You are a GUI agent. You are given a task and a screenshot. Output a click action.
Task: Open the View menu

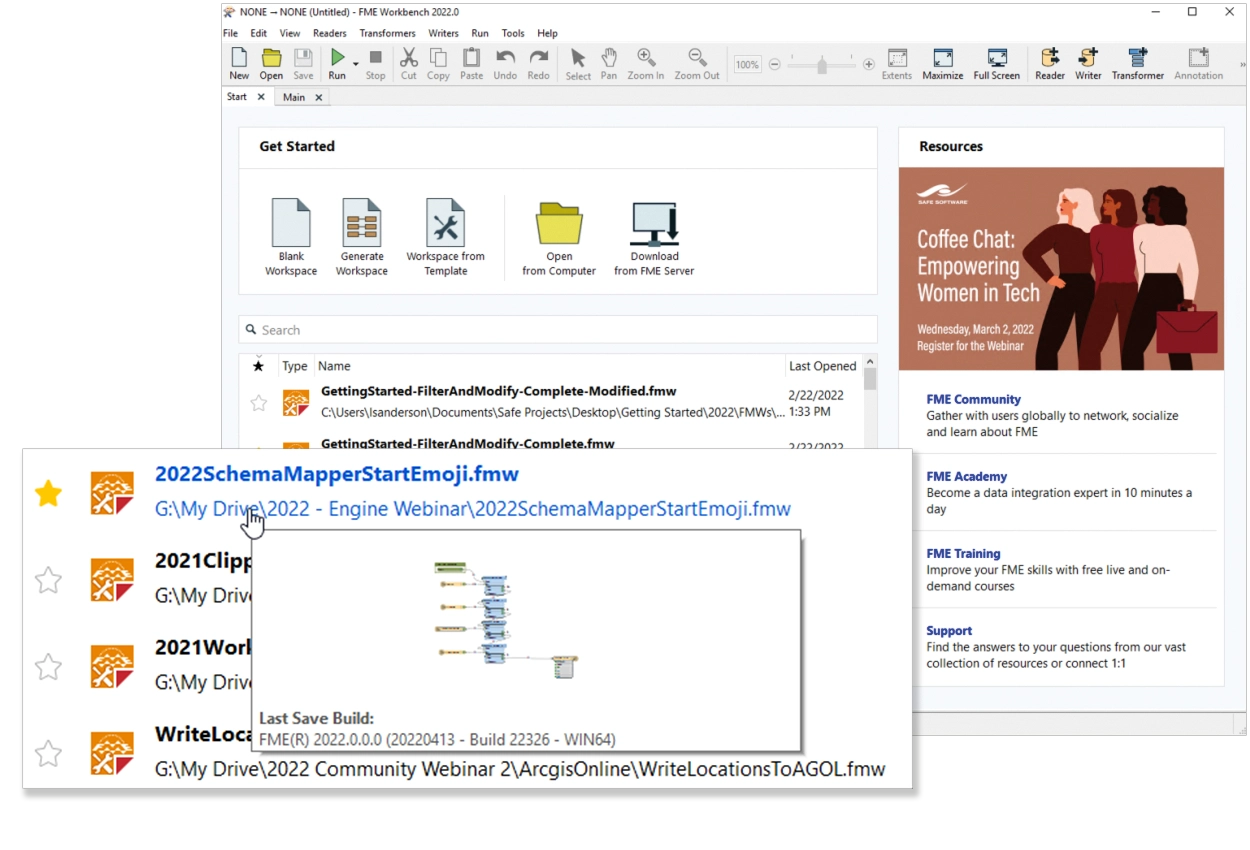290,33
